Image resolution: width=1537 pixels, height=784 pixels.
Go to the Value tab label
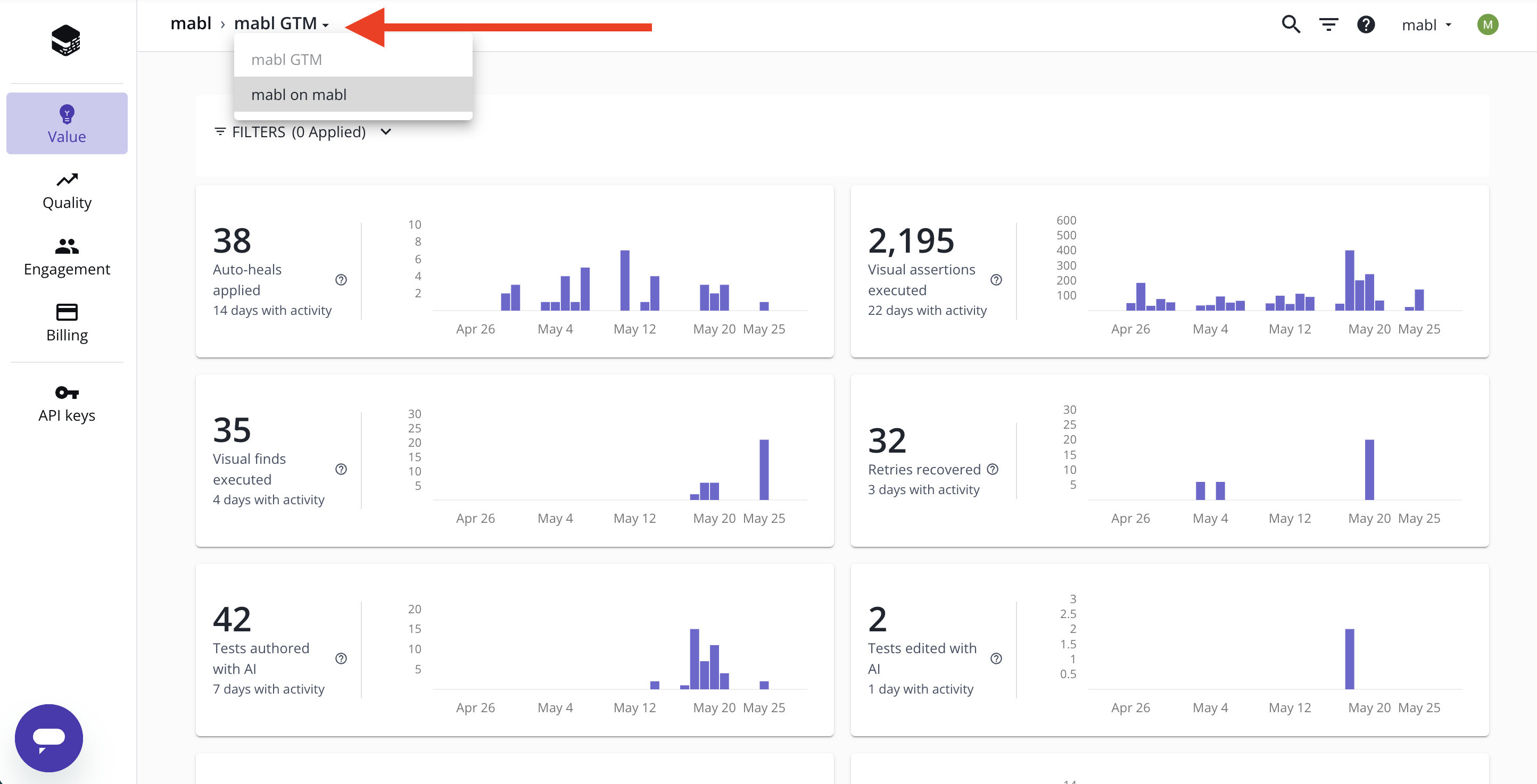pos(67,137)
